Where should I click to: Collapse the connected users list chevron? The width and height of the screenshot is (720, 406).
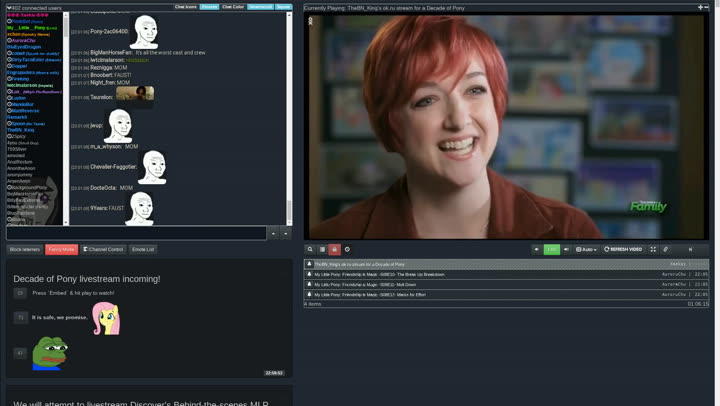9,7
